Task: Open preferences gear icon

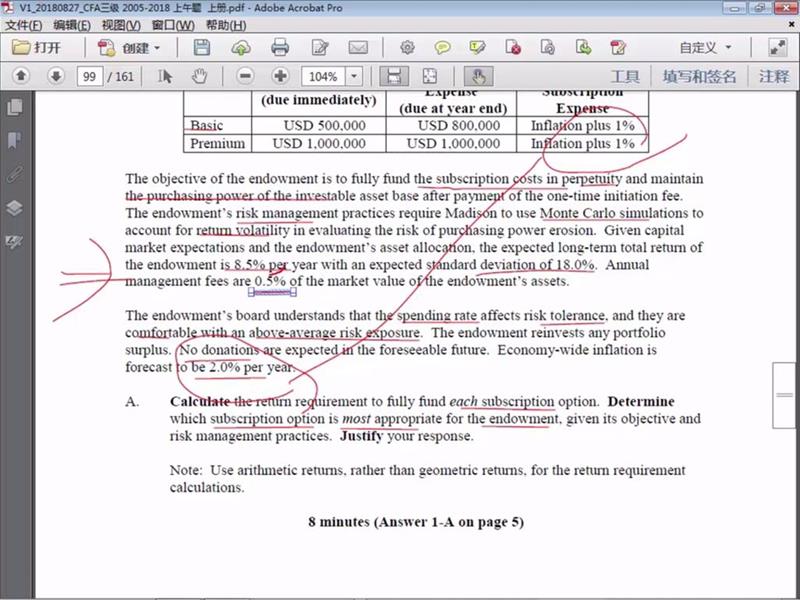Action: 407,47
